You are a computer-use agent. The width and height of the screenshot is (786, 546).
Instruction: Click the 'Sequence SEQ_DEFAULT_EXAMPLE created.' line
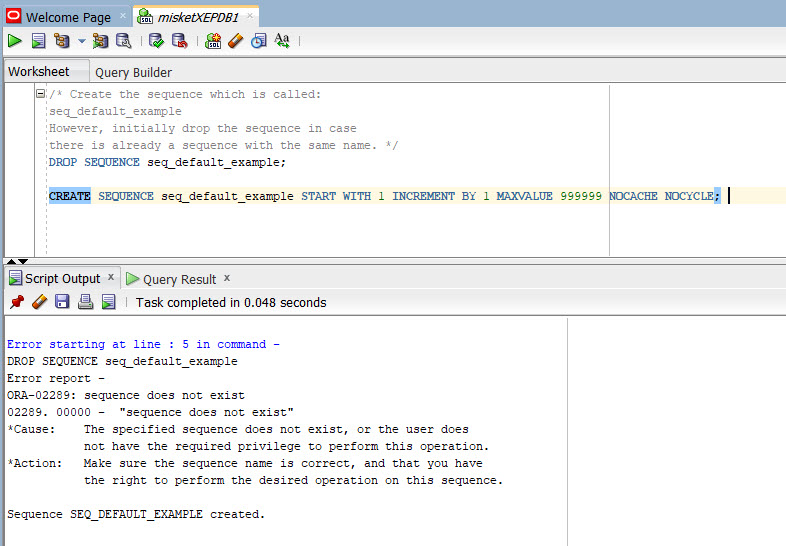[x=136, y=514]
